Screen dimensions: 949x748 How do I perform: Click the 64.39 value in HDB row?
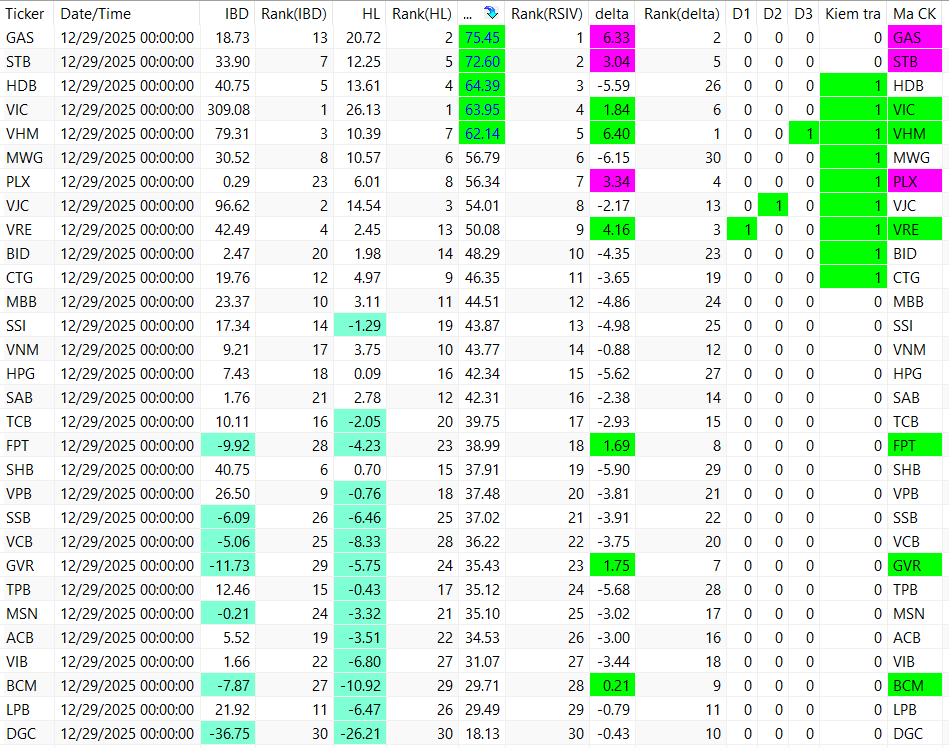(482, 85)
